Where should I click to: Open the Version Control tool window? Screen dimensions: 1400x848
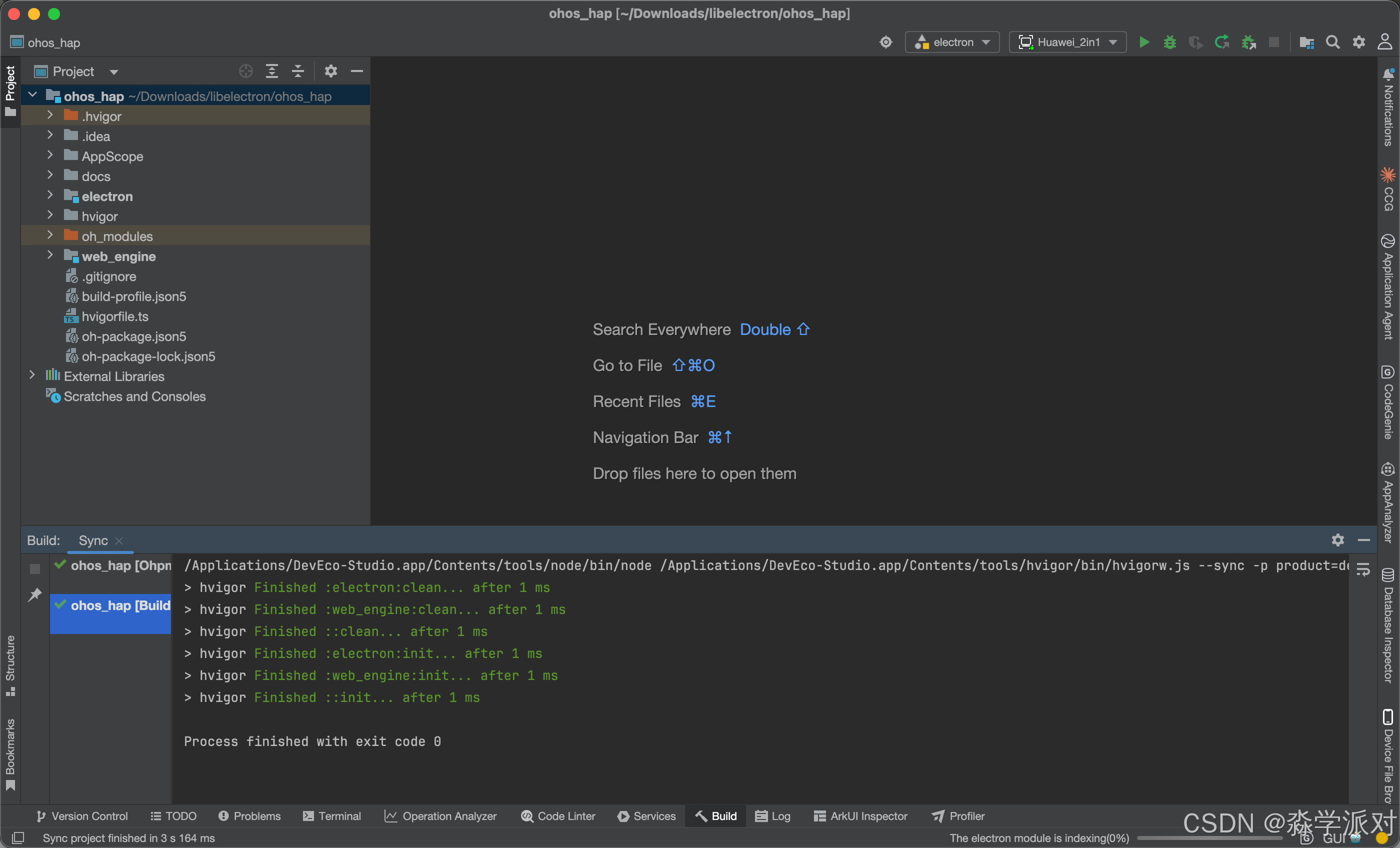point(82,816)
